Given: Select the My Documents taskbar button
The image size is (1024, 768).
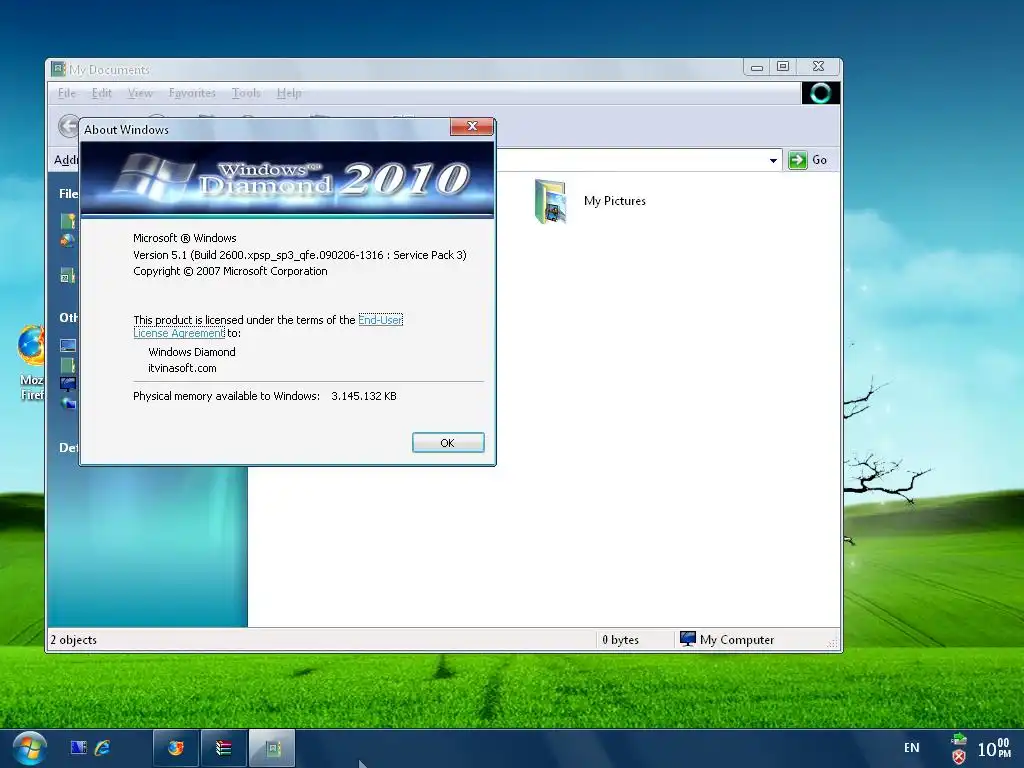Looking at the screenshot, I should (272, 748).
